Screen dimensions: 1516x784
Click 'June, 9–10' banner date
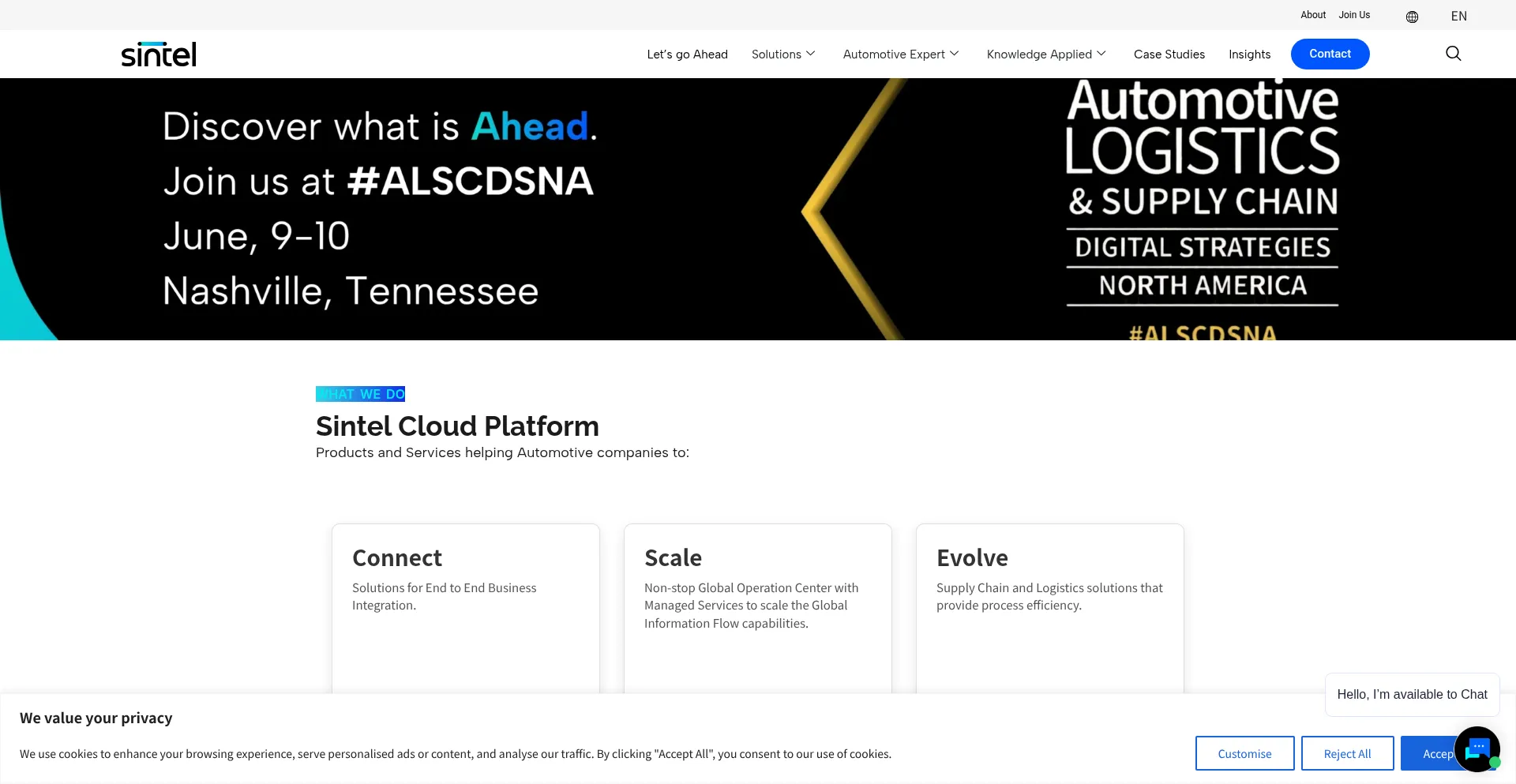(257, 236)
